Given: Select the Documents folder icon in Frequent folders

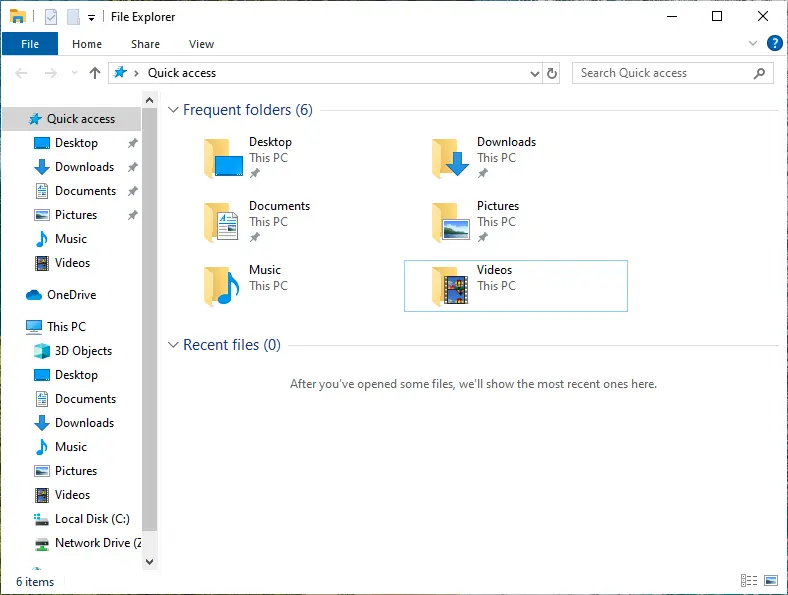Looking at the screenshot, I should click(x=222, y=222).
